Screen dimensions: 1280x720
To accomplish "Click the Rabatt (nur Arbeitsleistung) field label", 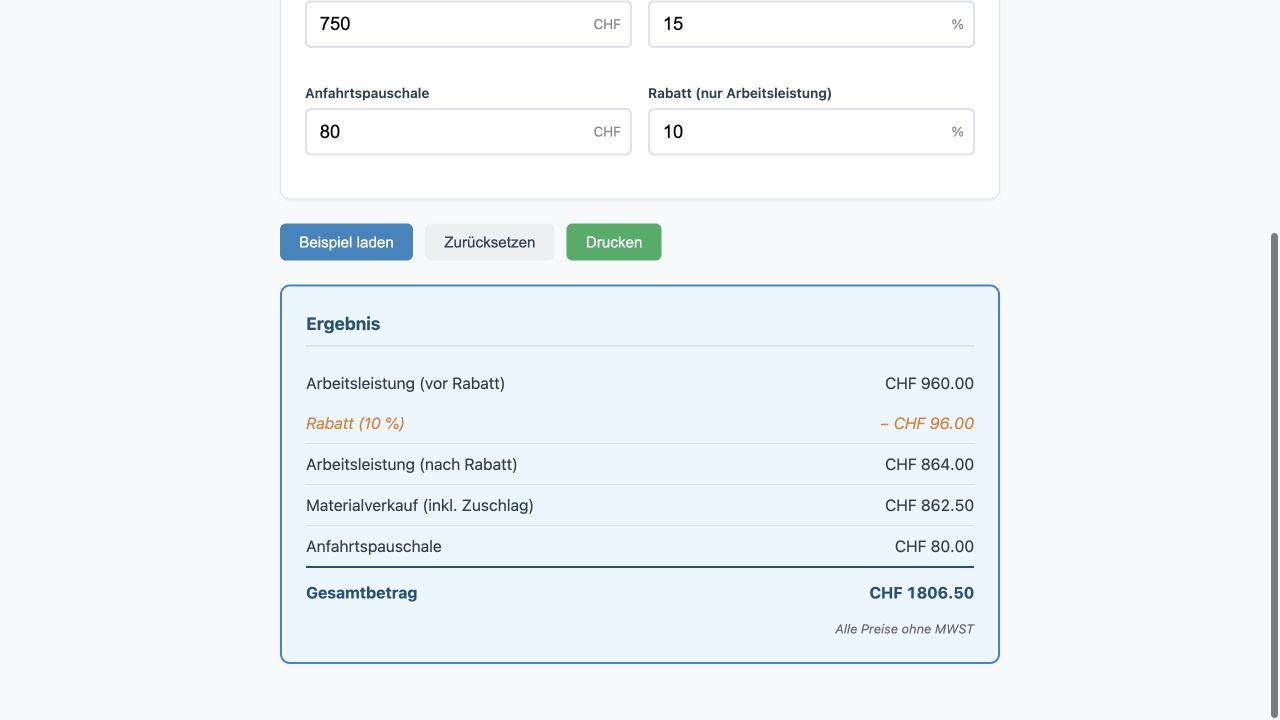I will (740, 93).
